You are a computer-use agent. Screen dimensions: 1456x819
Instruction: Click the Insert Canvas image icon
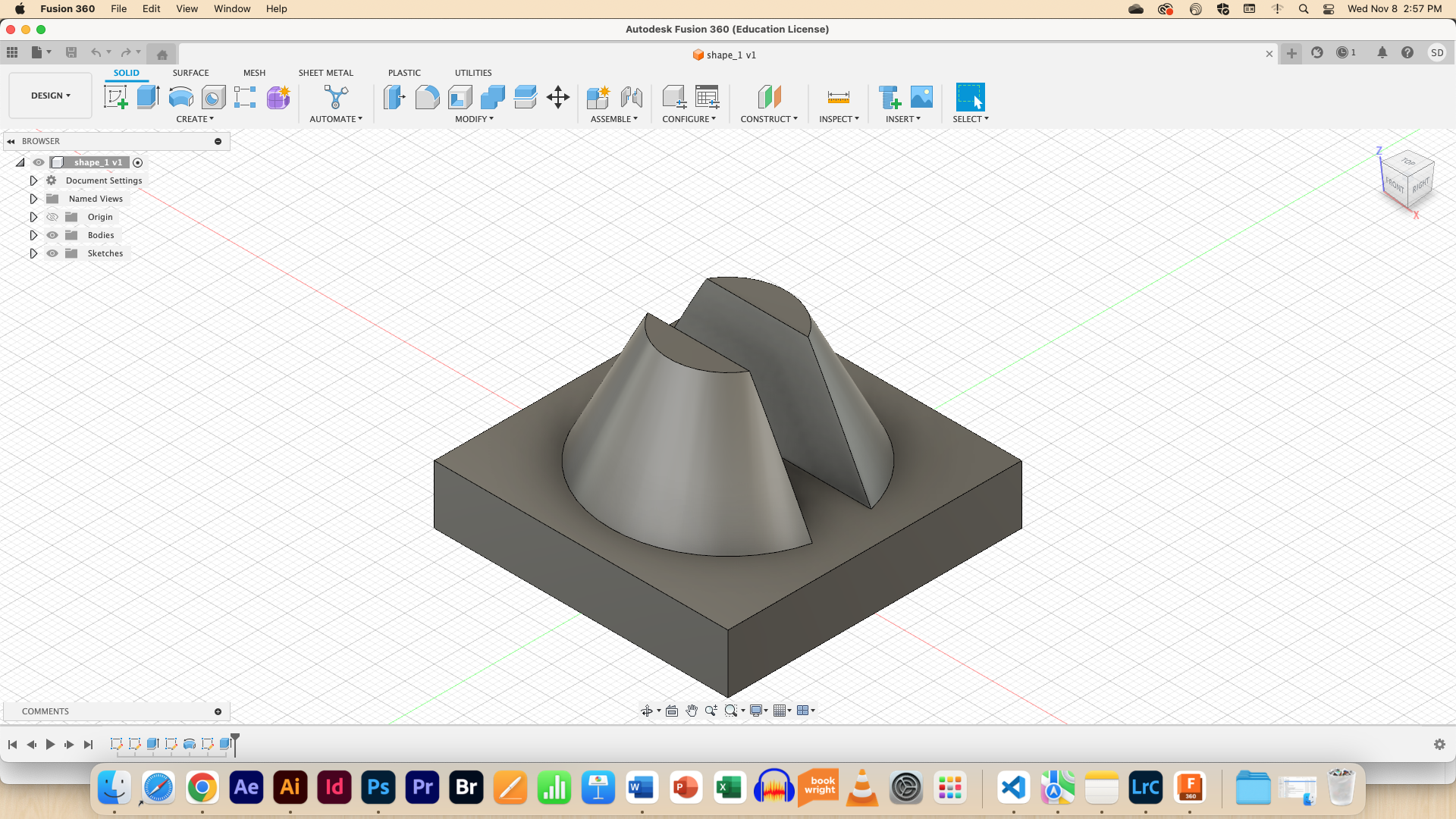[921, 97]
